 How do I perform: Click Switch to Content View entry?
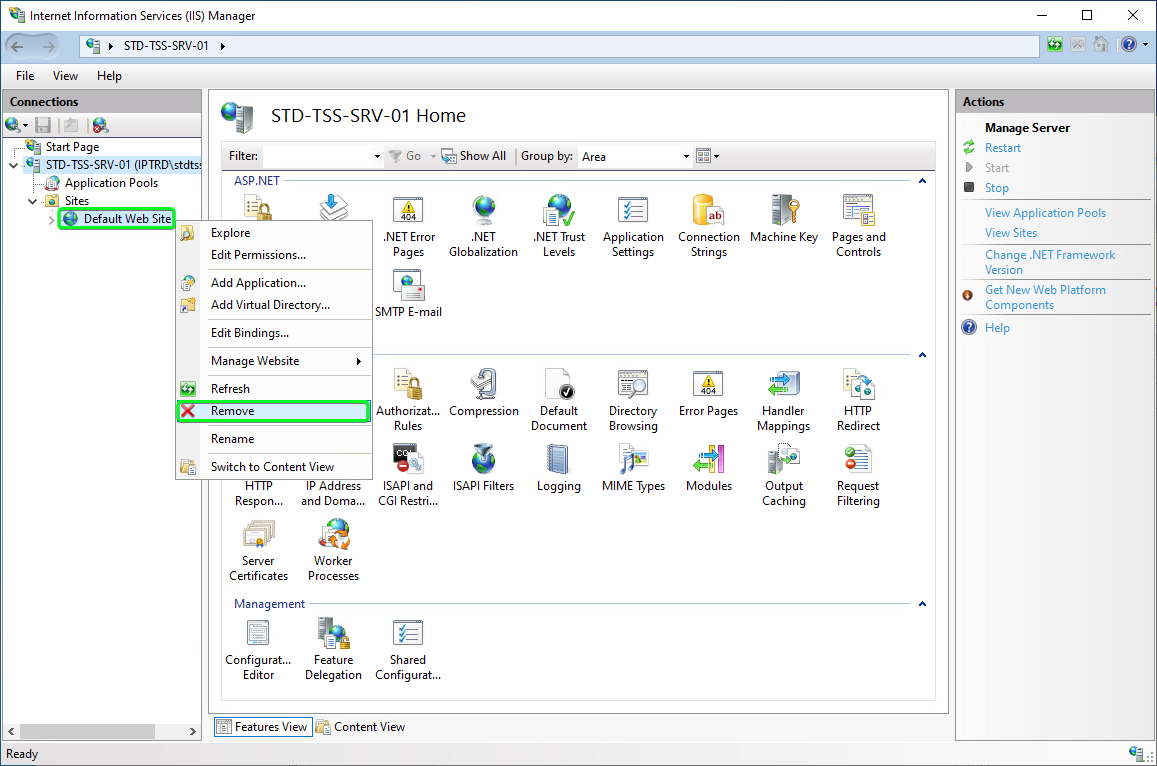274,467
